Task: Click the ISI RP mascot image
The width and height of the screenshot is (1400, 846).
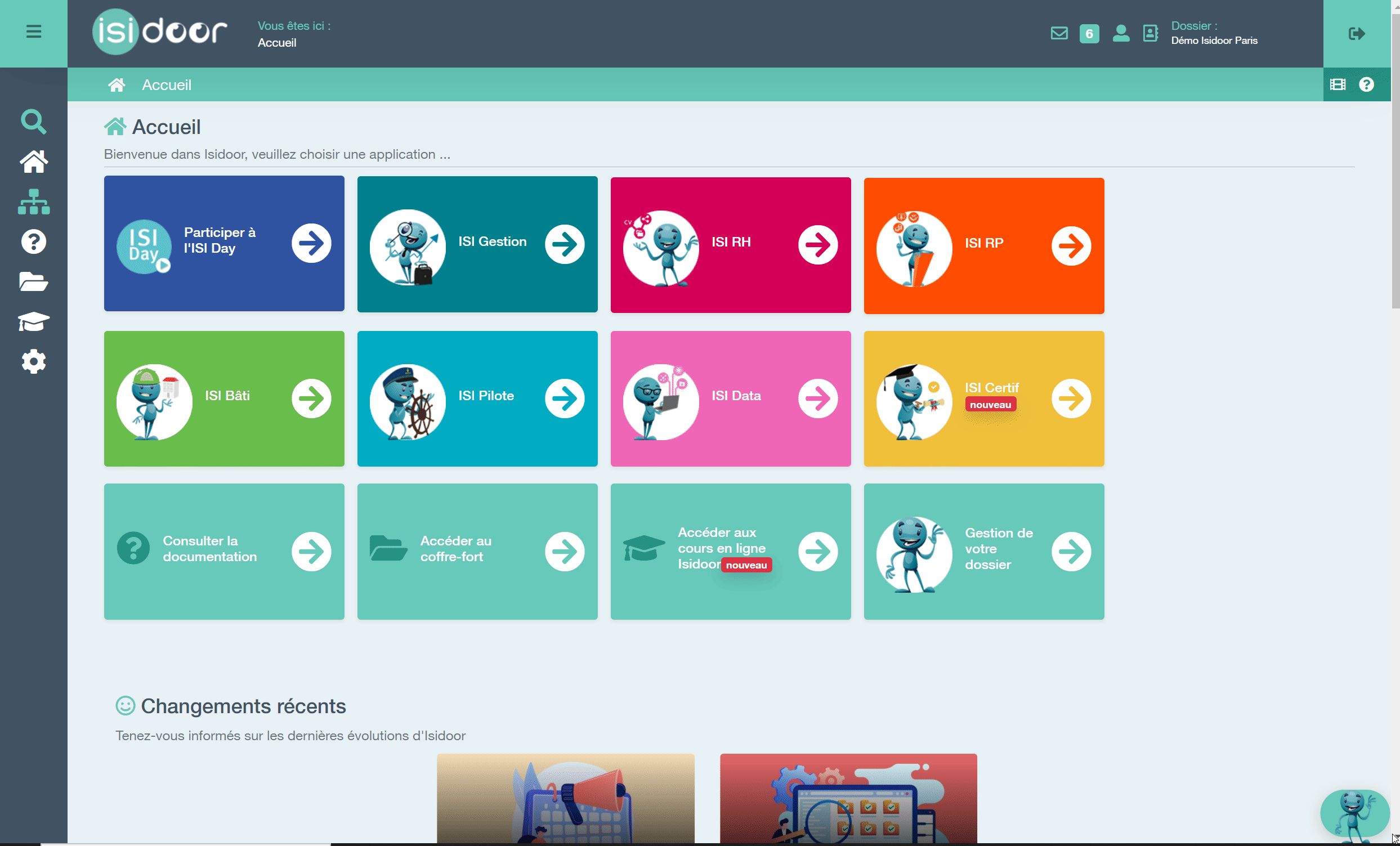Action: pos(914,249)
